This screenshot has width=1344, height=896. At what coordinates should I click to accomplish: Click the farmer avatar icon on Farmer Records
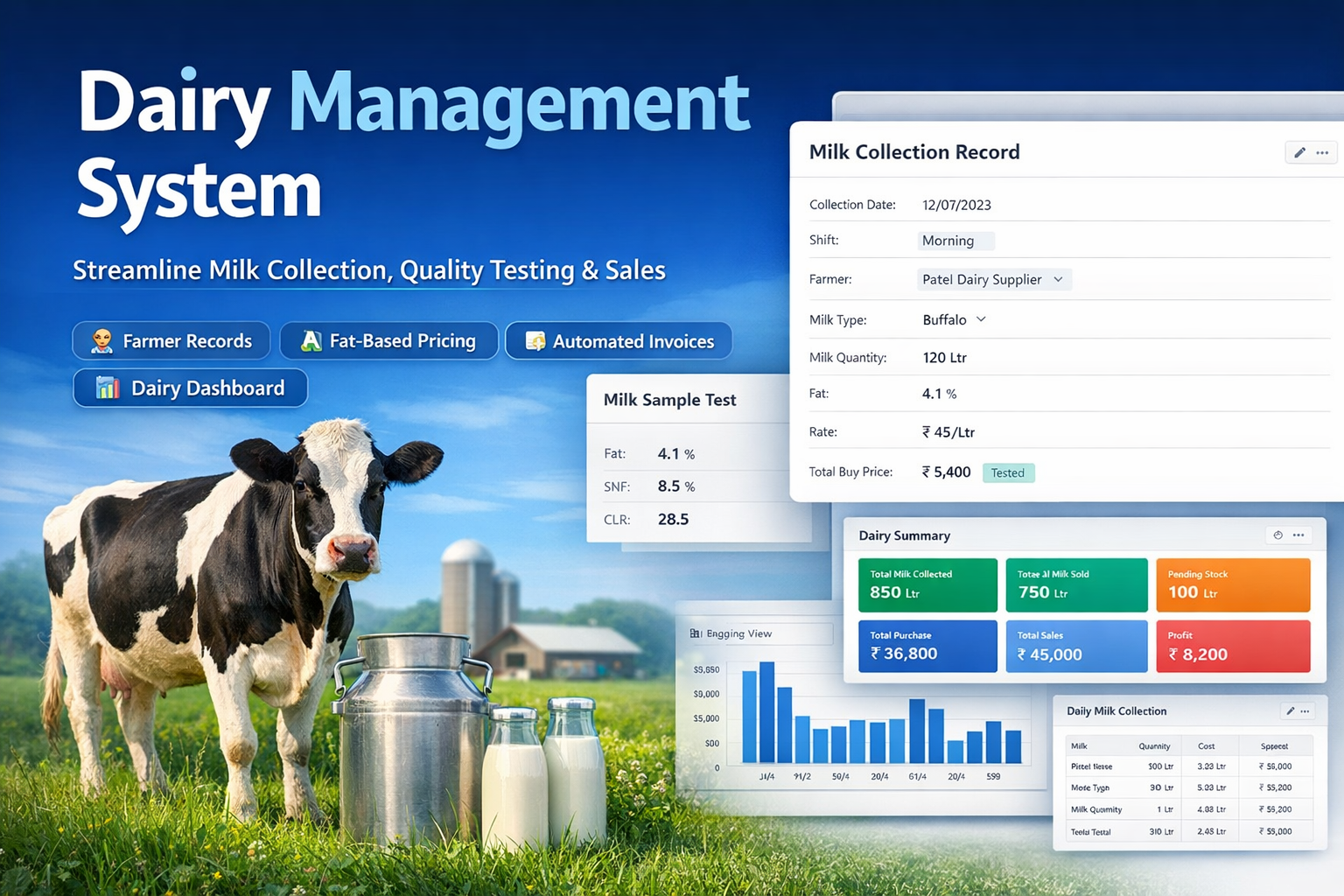[x=102, y=341]
